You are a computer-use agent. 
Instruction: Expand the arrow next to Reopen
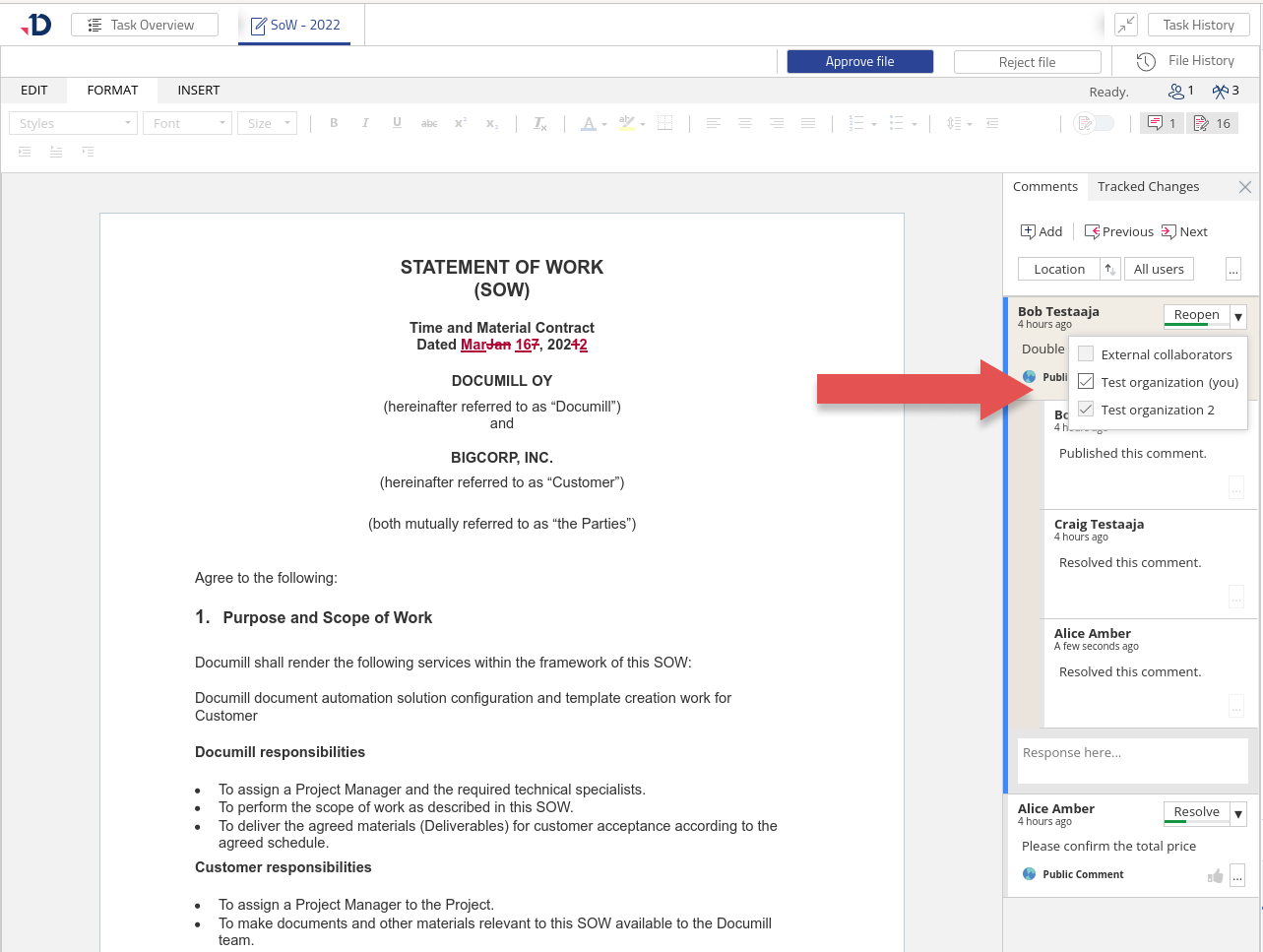pyautogui.click(x=1238, y=316)
